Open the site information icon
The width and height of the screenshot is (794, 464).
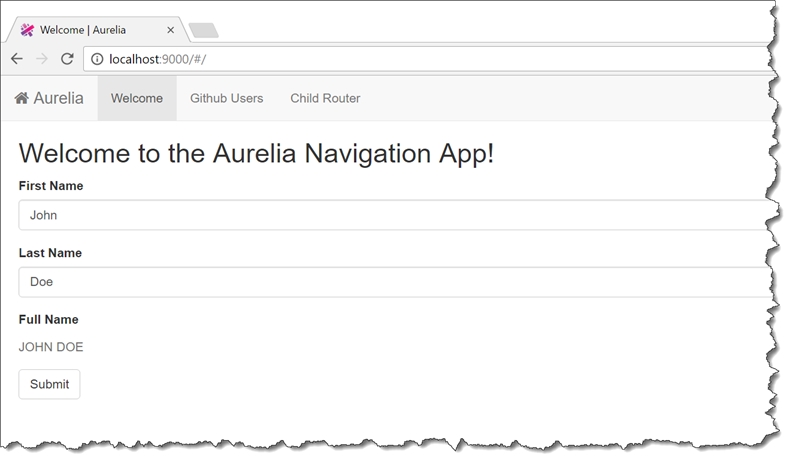pos(97,59)
